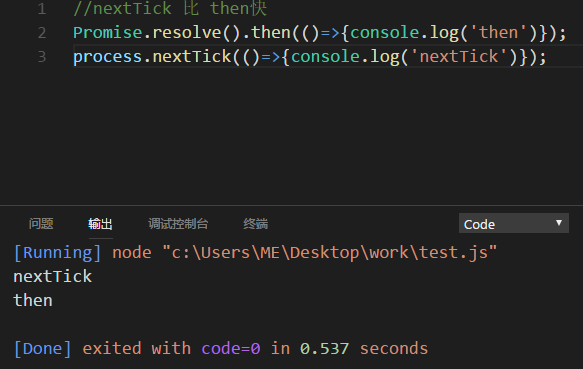Viewport: 583px width, 369px height.
Task: Click the Promise keyword on line 2
Action: (107, 33)
